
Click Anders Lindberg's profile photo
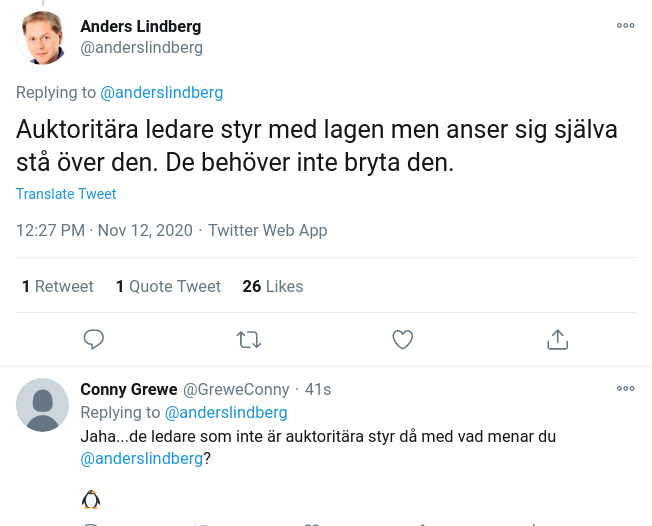click(43, 38)
